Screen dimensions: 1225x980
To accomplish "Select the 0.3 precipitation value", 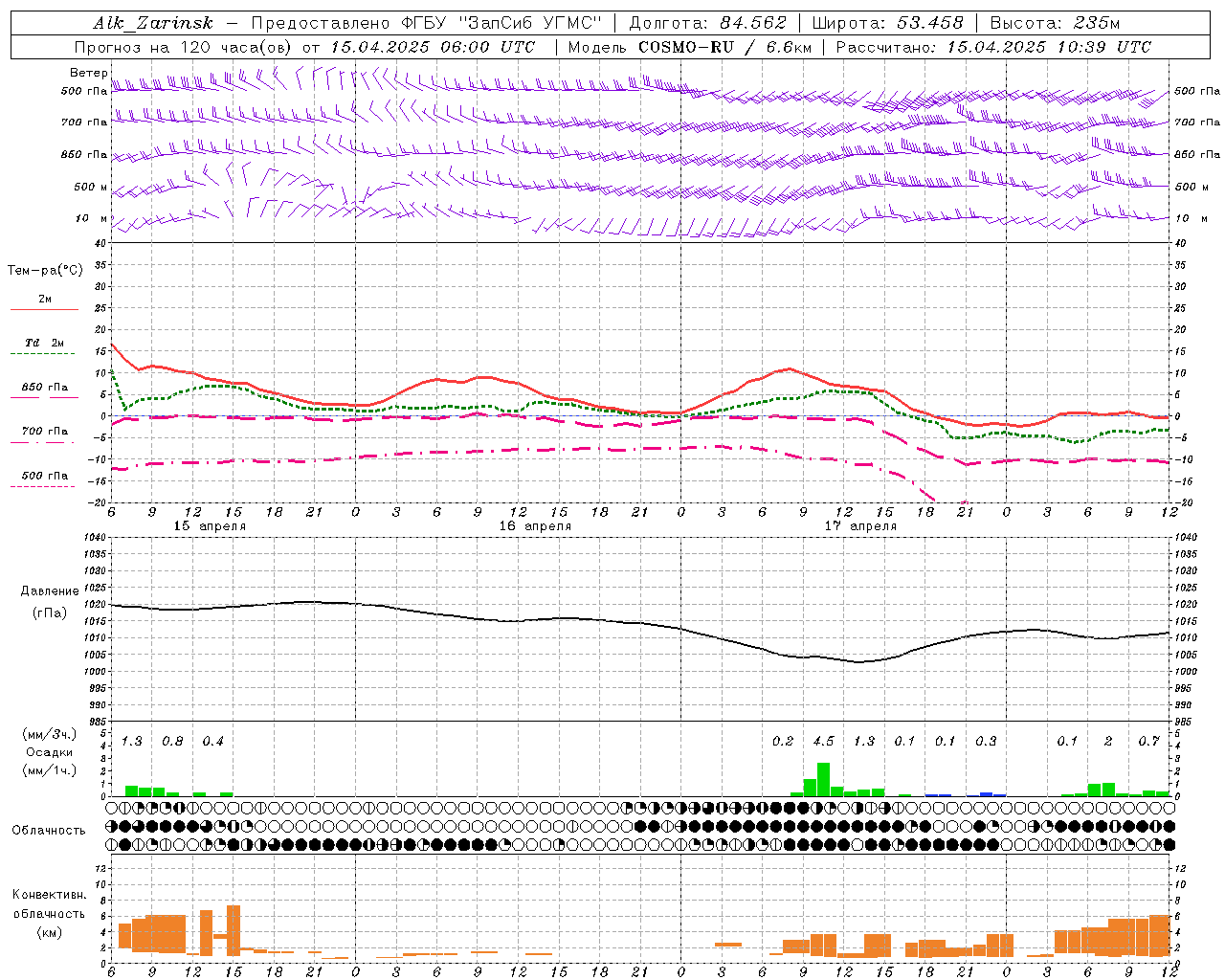I will tap(986, 741).
